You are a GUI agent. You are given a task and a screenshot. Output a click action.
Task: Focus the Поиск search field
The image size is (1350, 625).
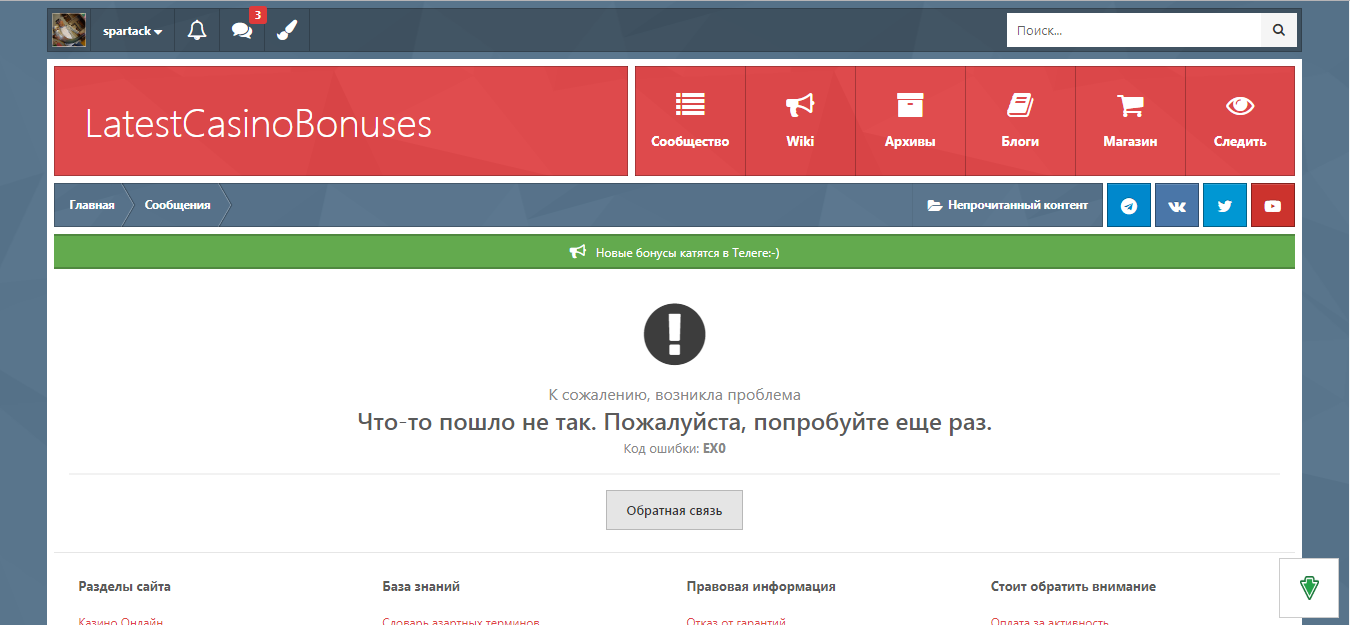click(x=1133, y=31)
